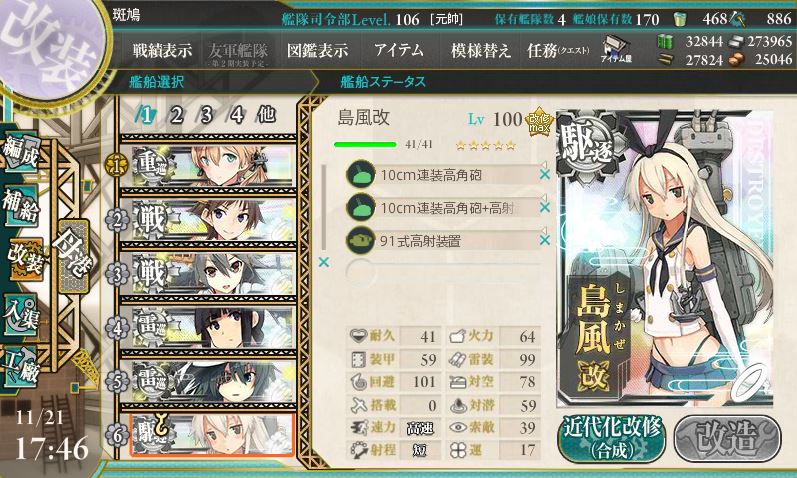Select the 10cm連装高角砲 equipment icon
The height and width of the screenshot is (478, 797).
(360, 175)
